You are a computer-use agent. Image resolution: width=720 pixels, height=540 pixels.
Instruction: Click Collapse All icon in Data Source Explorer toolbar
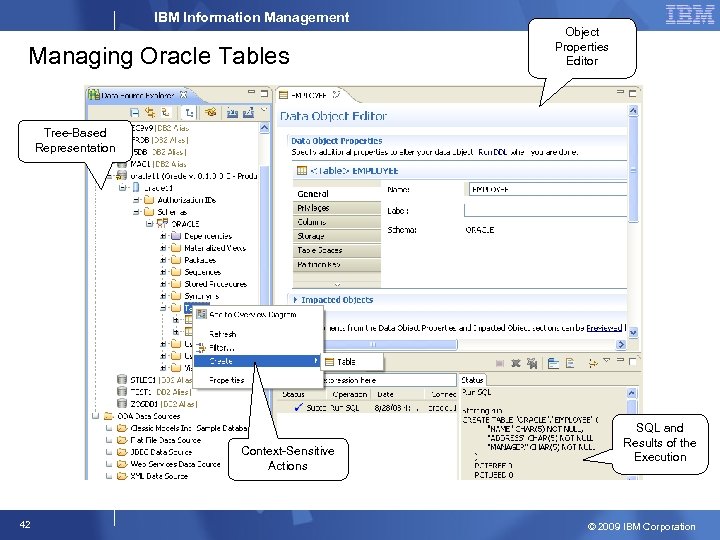pyautogui.click(x=135, y=112)
